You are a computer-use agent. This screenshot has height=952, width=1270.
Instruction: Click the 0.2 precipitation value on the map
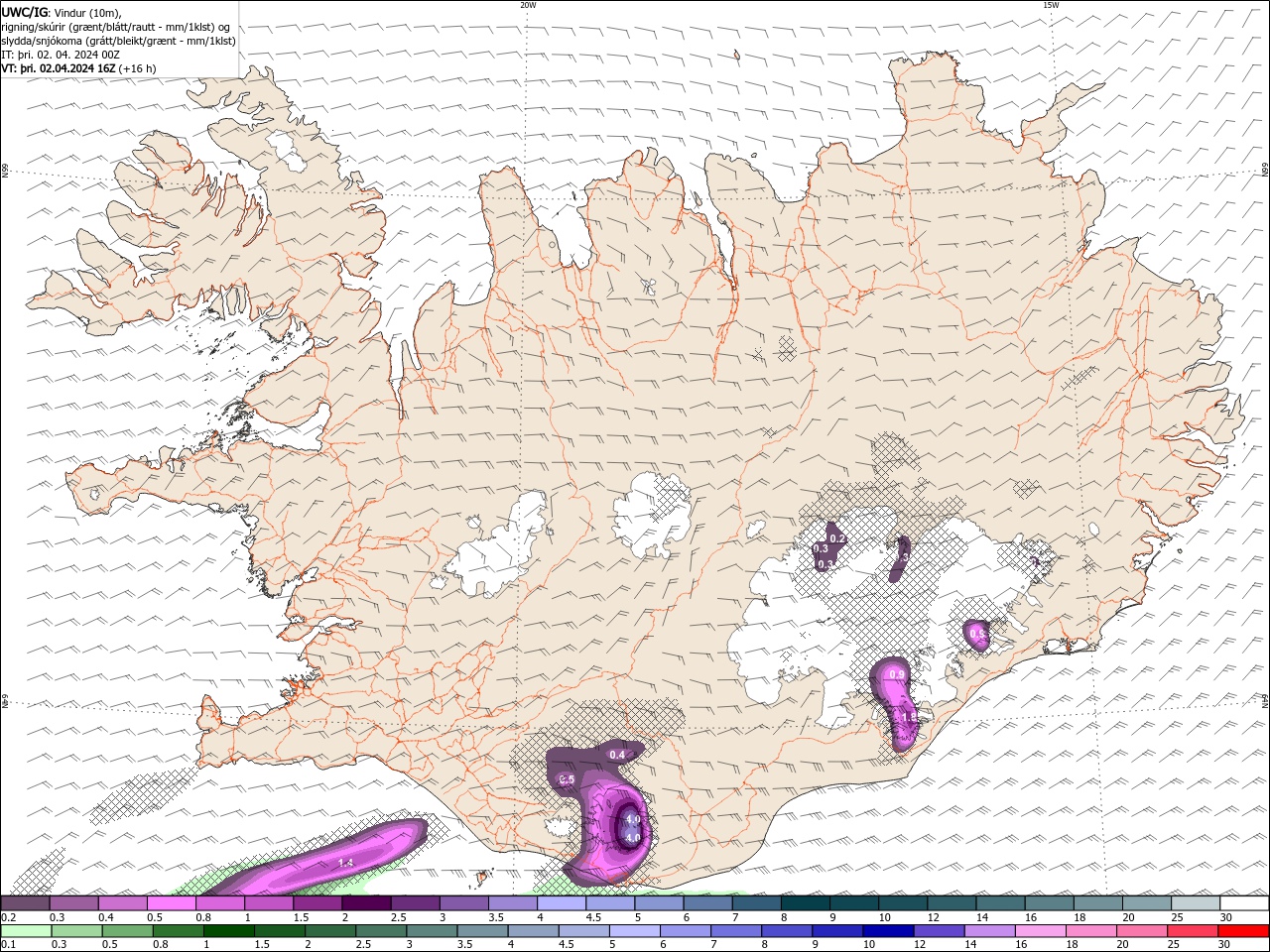836,538
